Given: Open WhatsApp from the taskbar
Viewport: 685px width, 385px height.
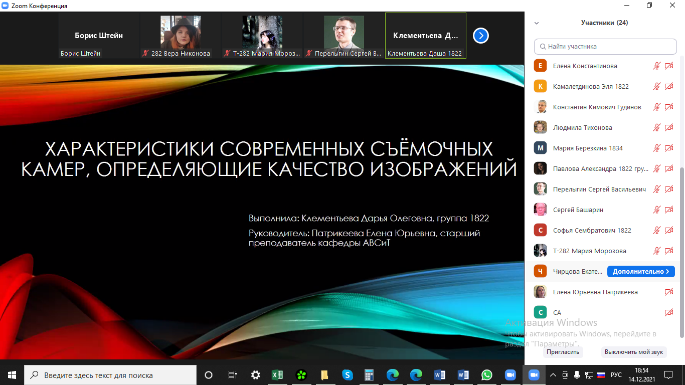Looking at the screenshot, I should pyautogui.click(x=487, y=375).
